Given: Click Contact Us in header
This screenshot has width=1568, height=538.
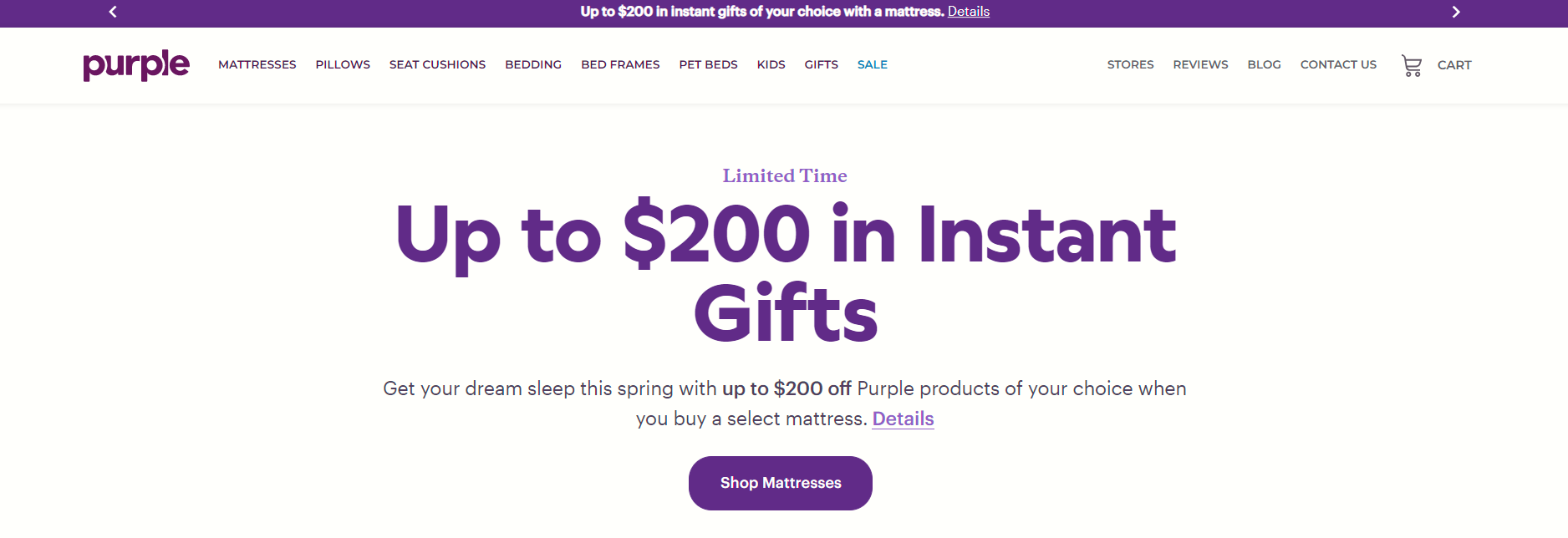Looking at the screenshot, I should pyautogui.click(x=1338, y=64).
